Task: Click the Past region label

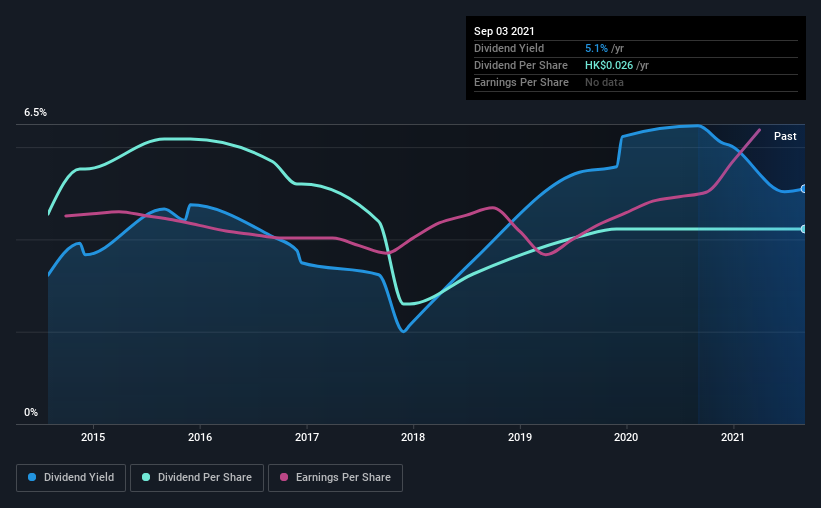Action: coord(785,136)
